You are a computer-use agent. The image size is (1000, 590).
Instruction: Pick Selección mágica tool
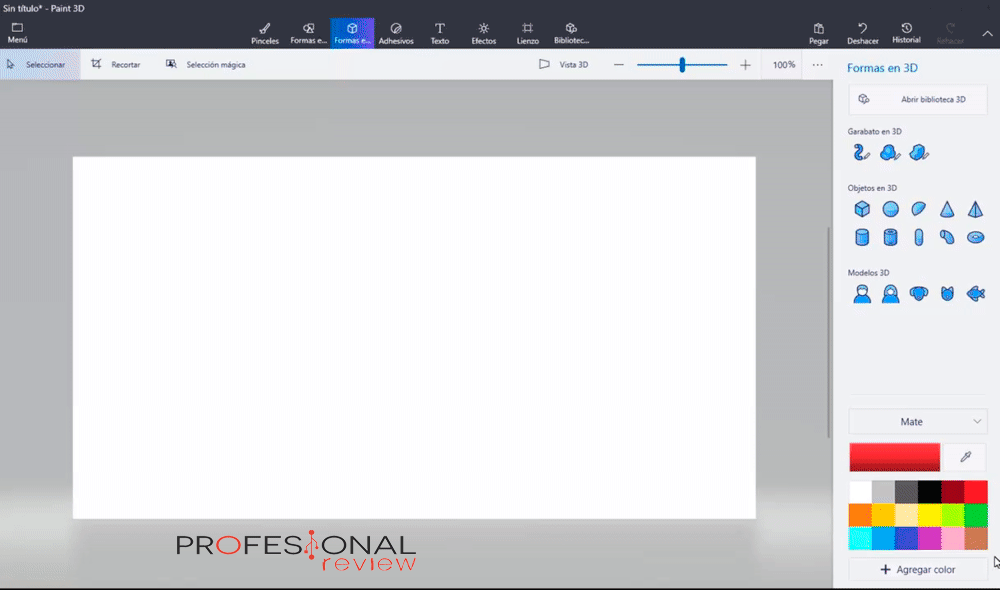(x=205, y=64)
